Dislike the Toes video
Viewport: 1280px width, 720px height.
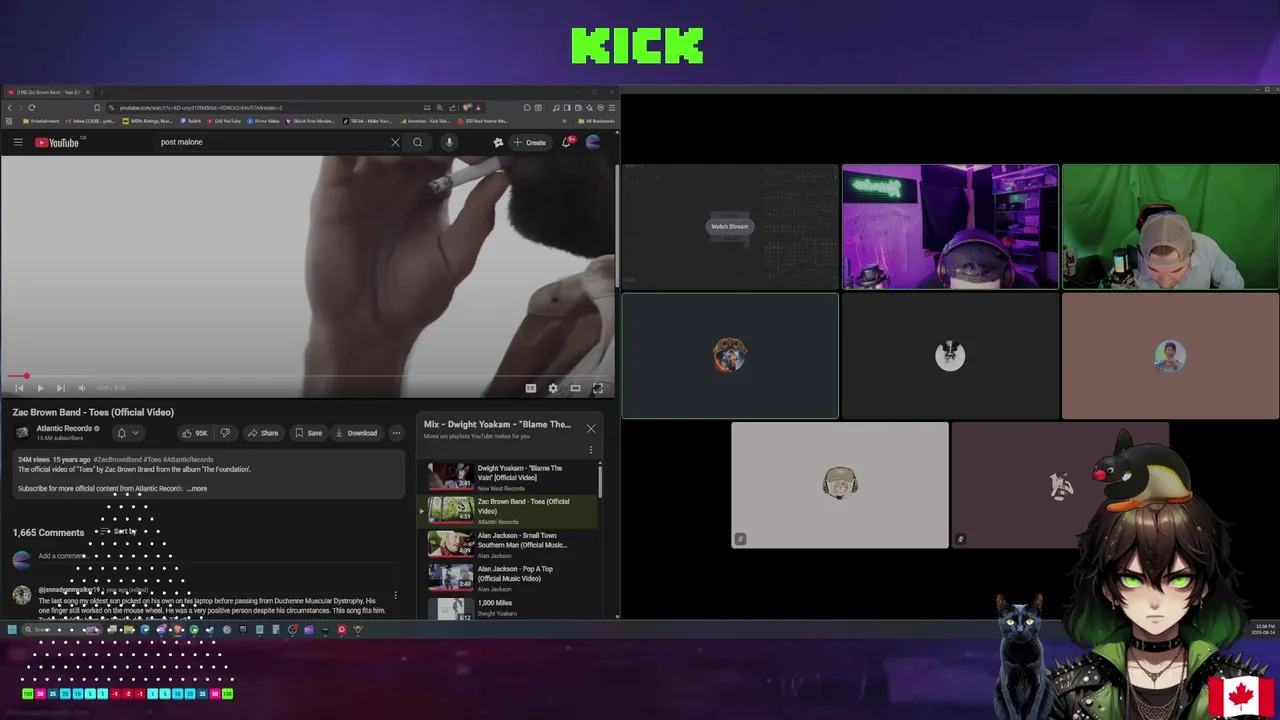225,433
